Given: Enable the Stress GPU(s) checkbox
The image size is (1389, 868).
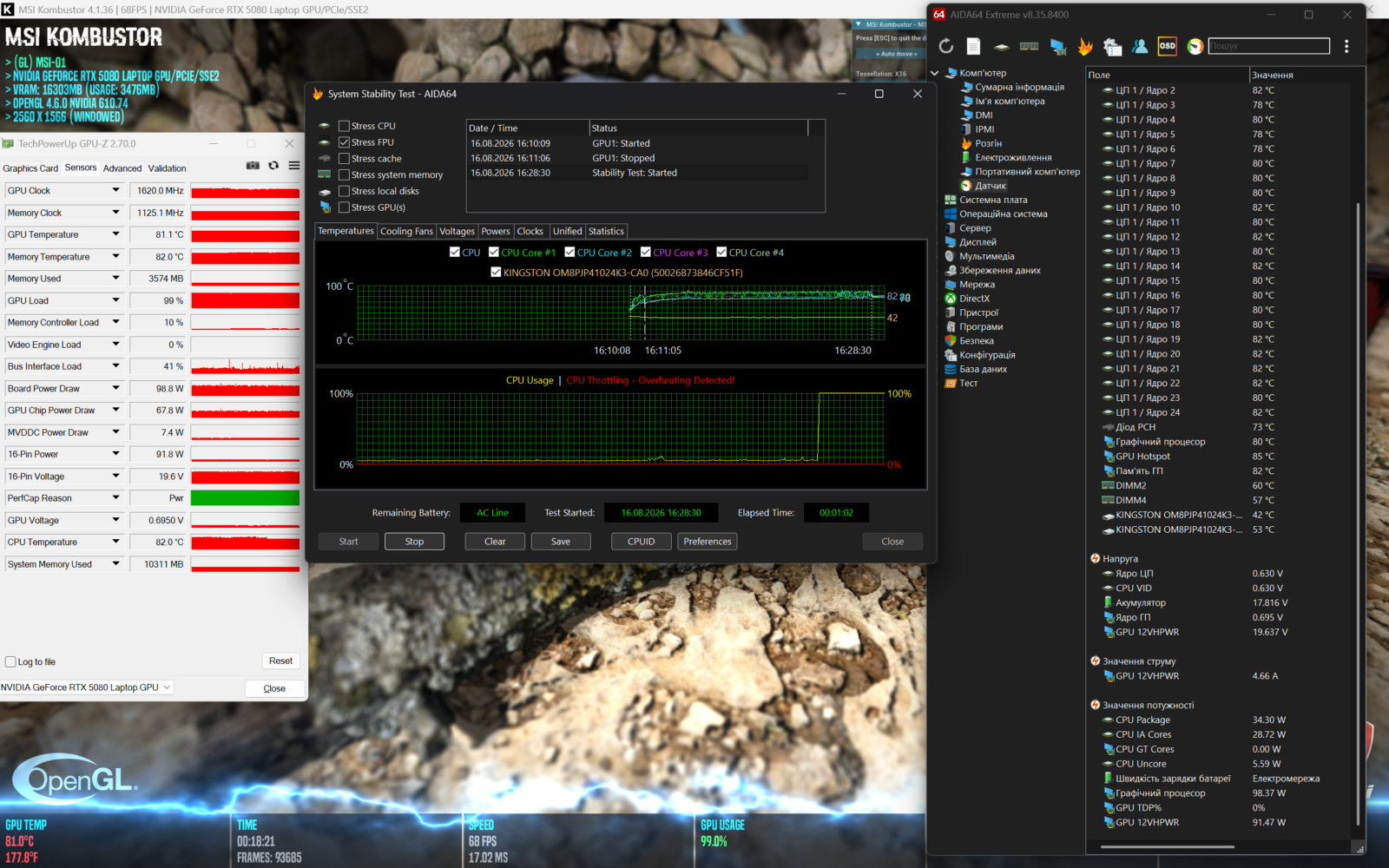Looking at the screenshot, I should pyautogui.click(x=345, y=207).
